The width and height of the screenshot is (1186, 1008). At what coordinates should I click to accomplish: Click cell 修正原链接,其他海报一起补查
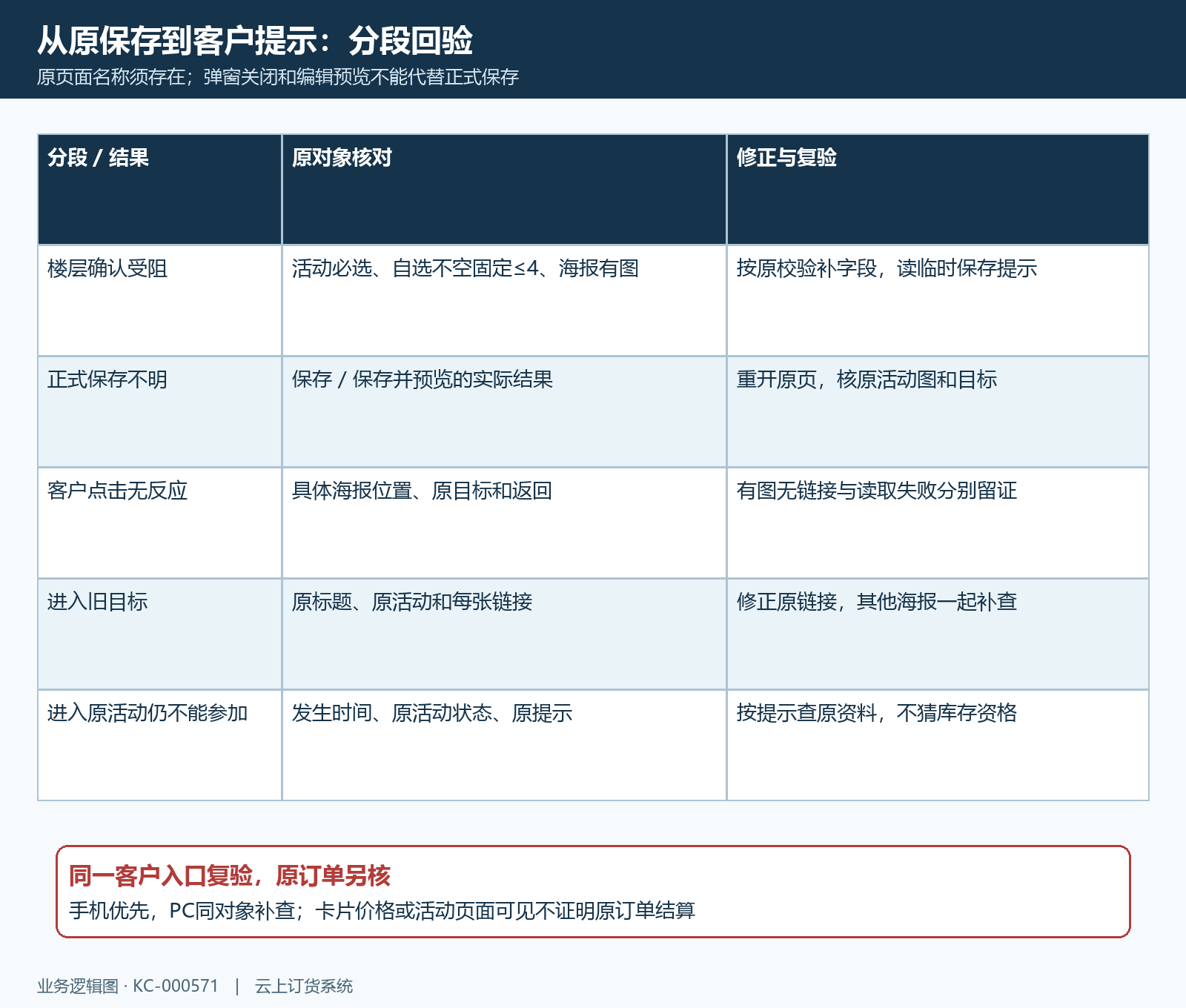tap(938, 634)
